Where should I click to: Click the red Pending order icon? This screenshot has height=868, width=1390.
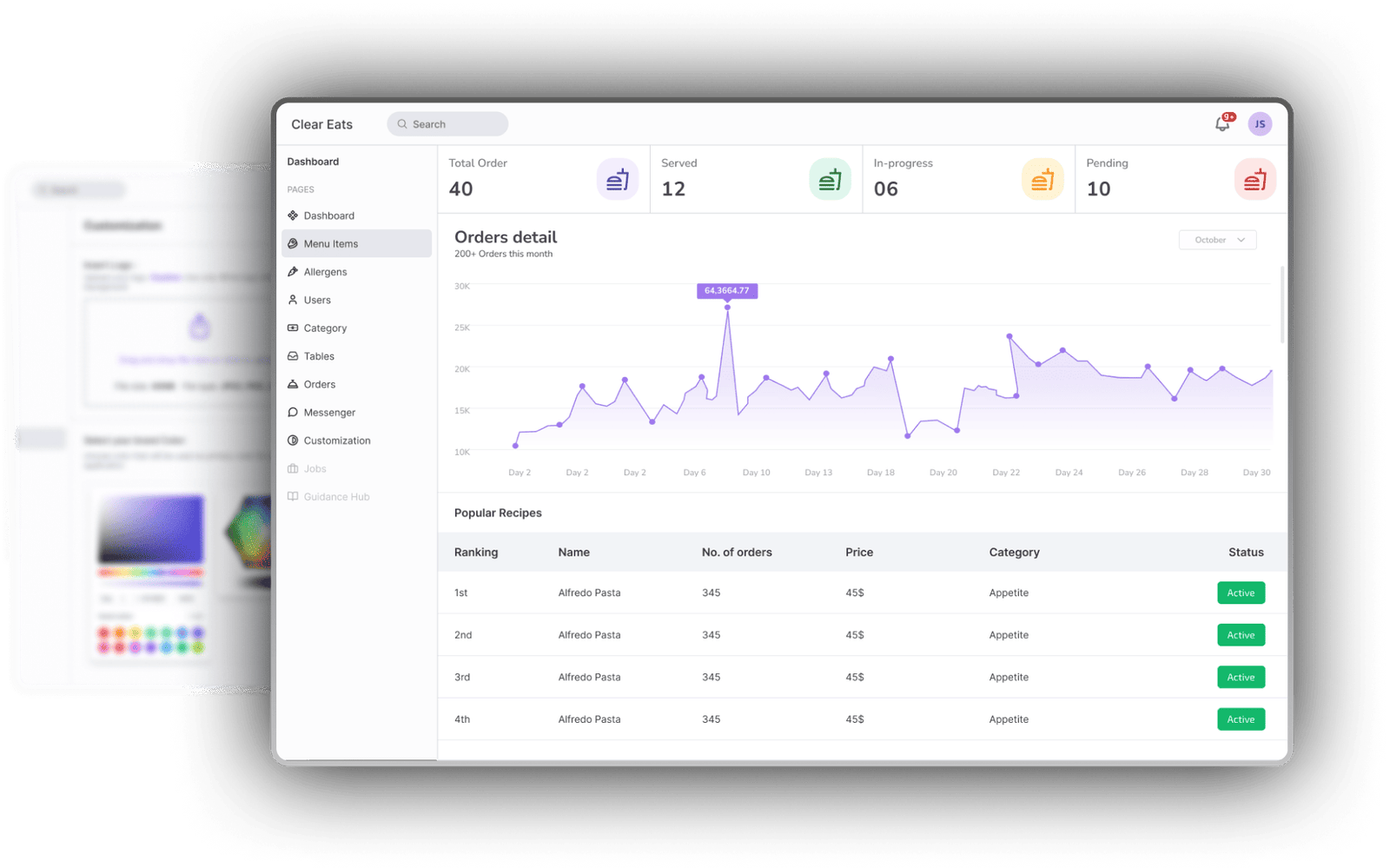[1254, 180]
